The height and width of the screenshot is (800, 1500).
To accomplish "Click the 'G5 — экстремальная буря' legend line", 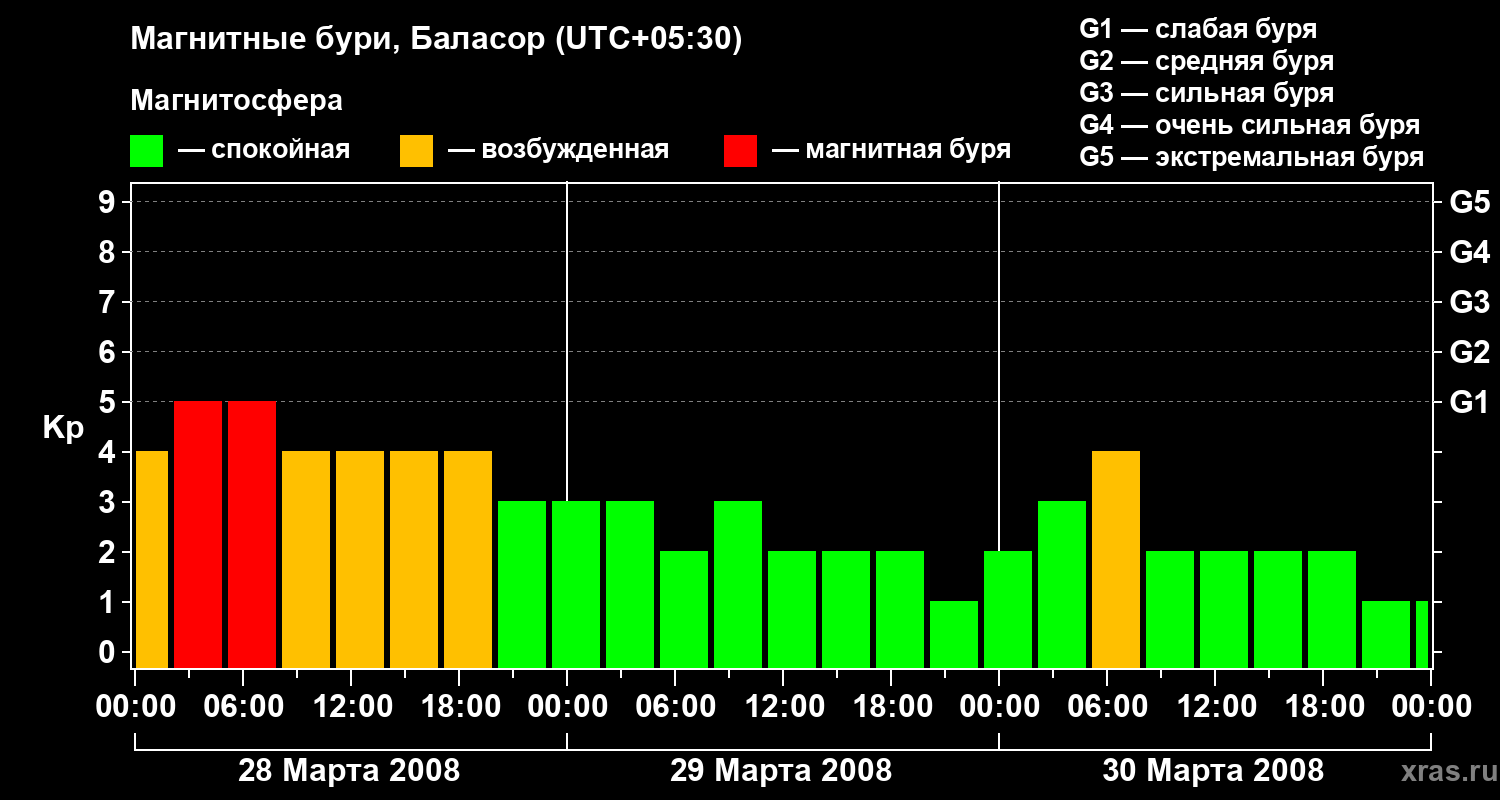I will coord(1252,157).
